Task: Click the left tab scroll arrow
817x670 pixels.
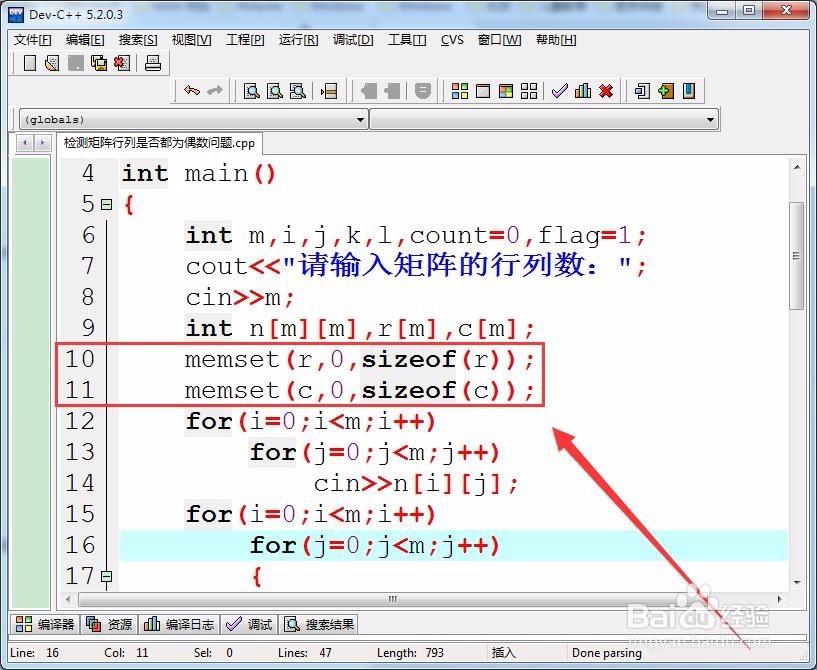Action: tap(24, 142)
